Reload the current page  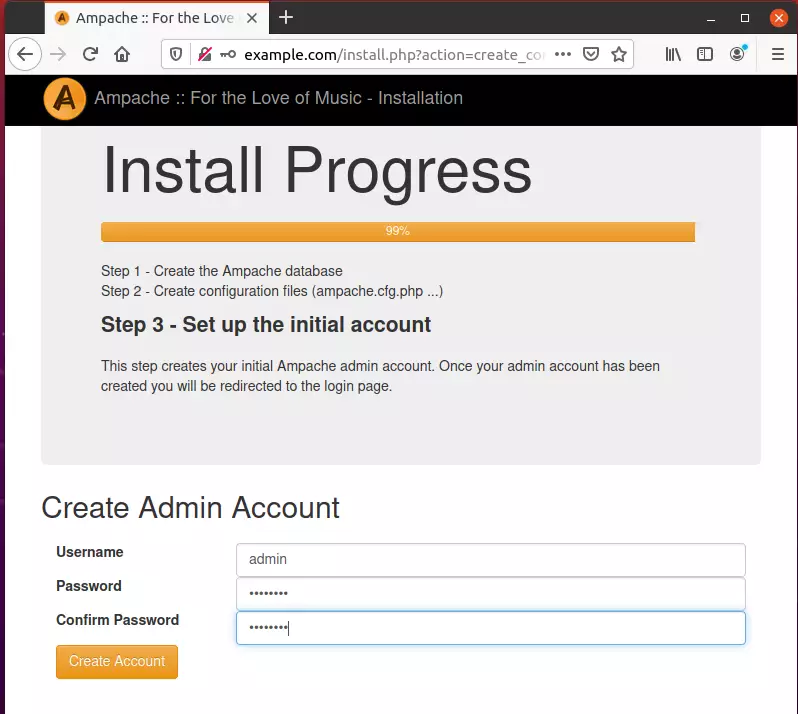(x=90, y=54)
